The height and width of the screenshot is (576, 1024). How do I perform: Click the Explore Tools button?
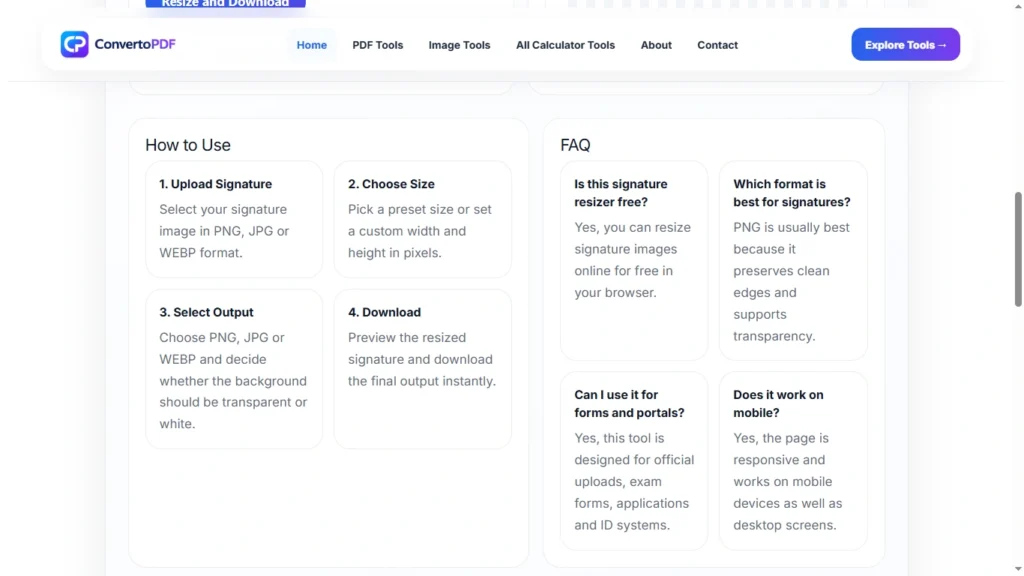(905, 44)
